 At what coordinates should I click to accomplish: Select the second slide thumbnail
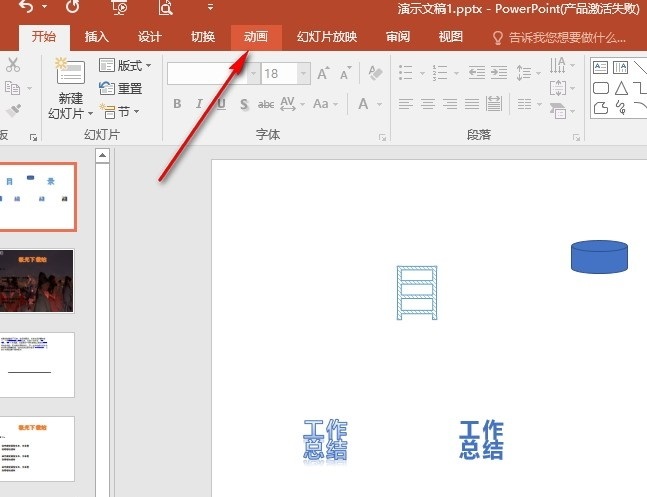coord(37,281)
